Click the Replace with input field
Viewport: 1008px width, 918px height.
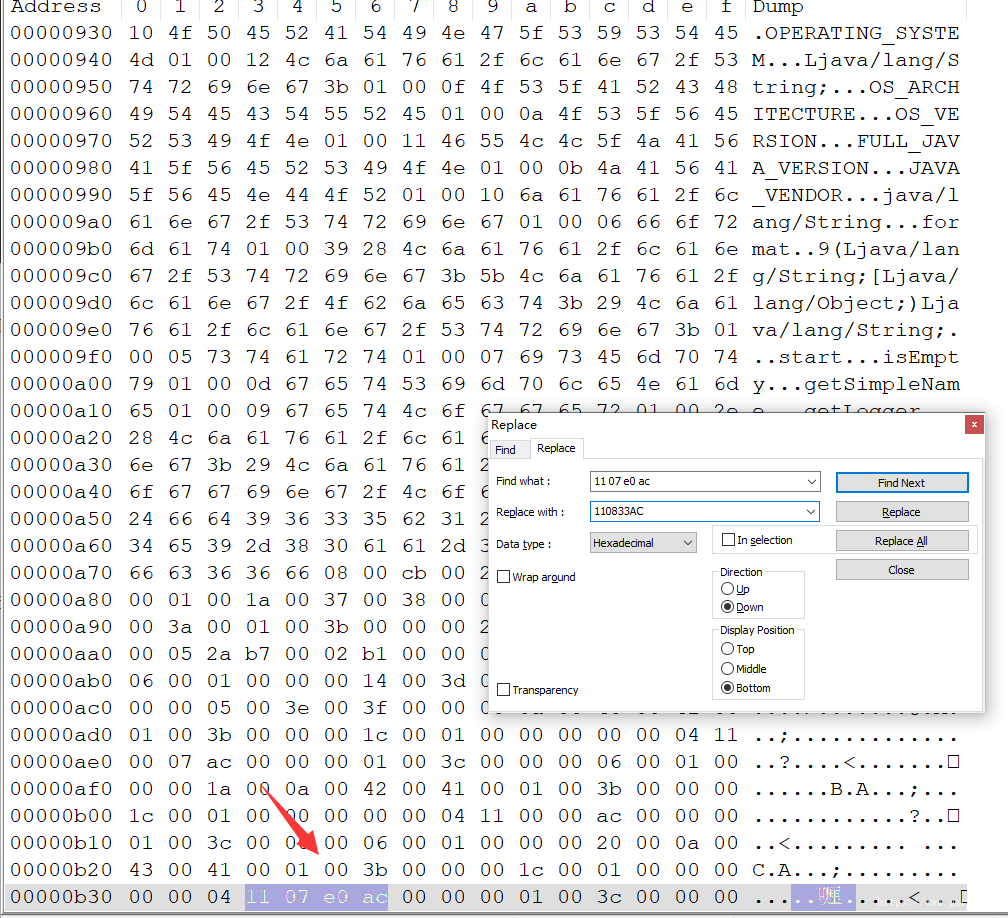pyautogui.click(x=697, y=511)
